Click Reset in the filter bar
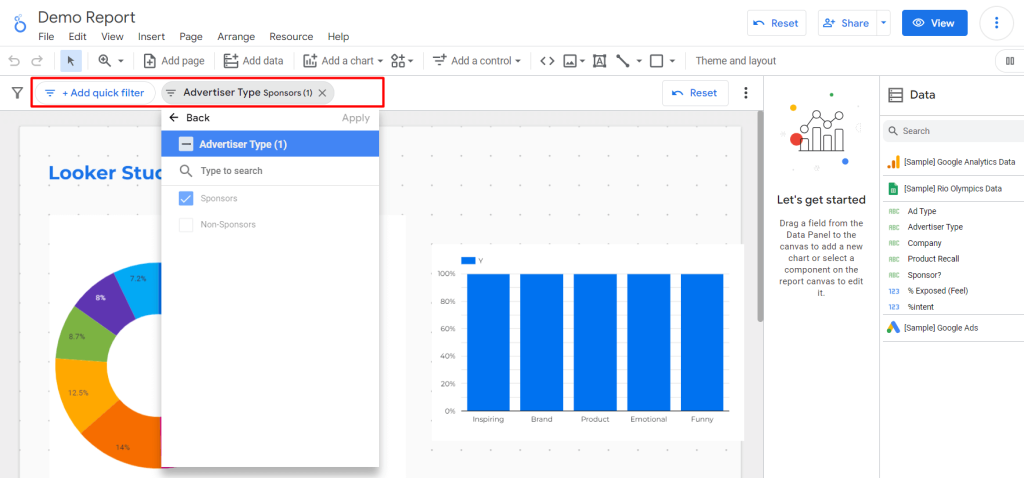1024x478 pixels. click(x=695, y=93)
